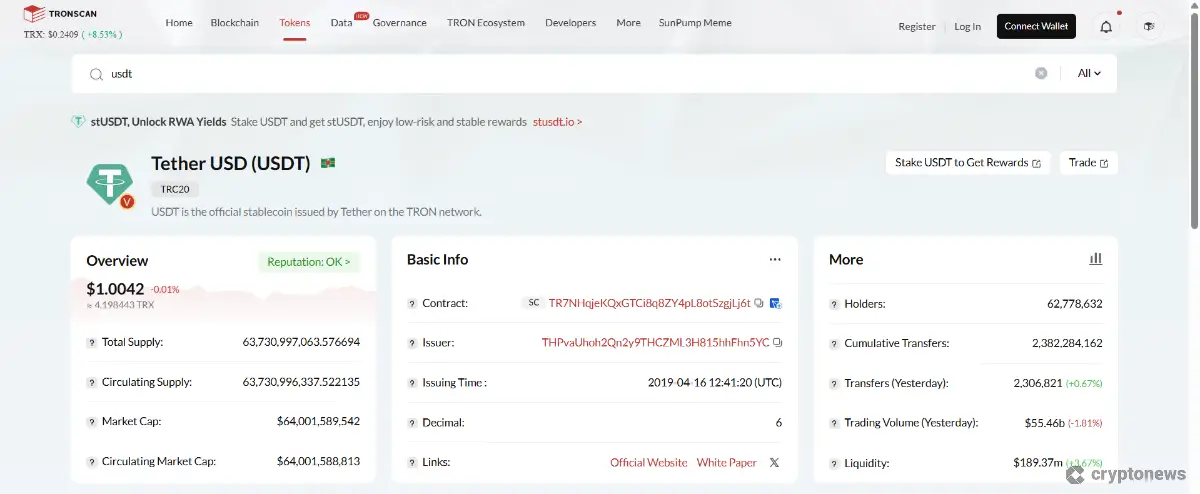Viewport: 1200px width, 494px height.
Task: Click the SC tag before contract address
Action: (x=534, y=303)
